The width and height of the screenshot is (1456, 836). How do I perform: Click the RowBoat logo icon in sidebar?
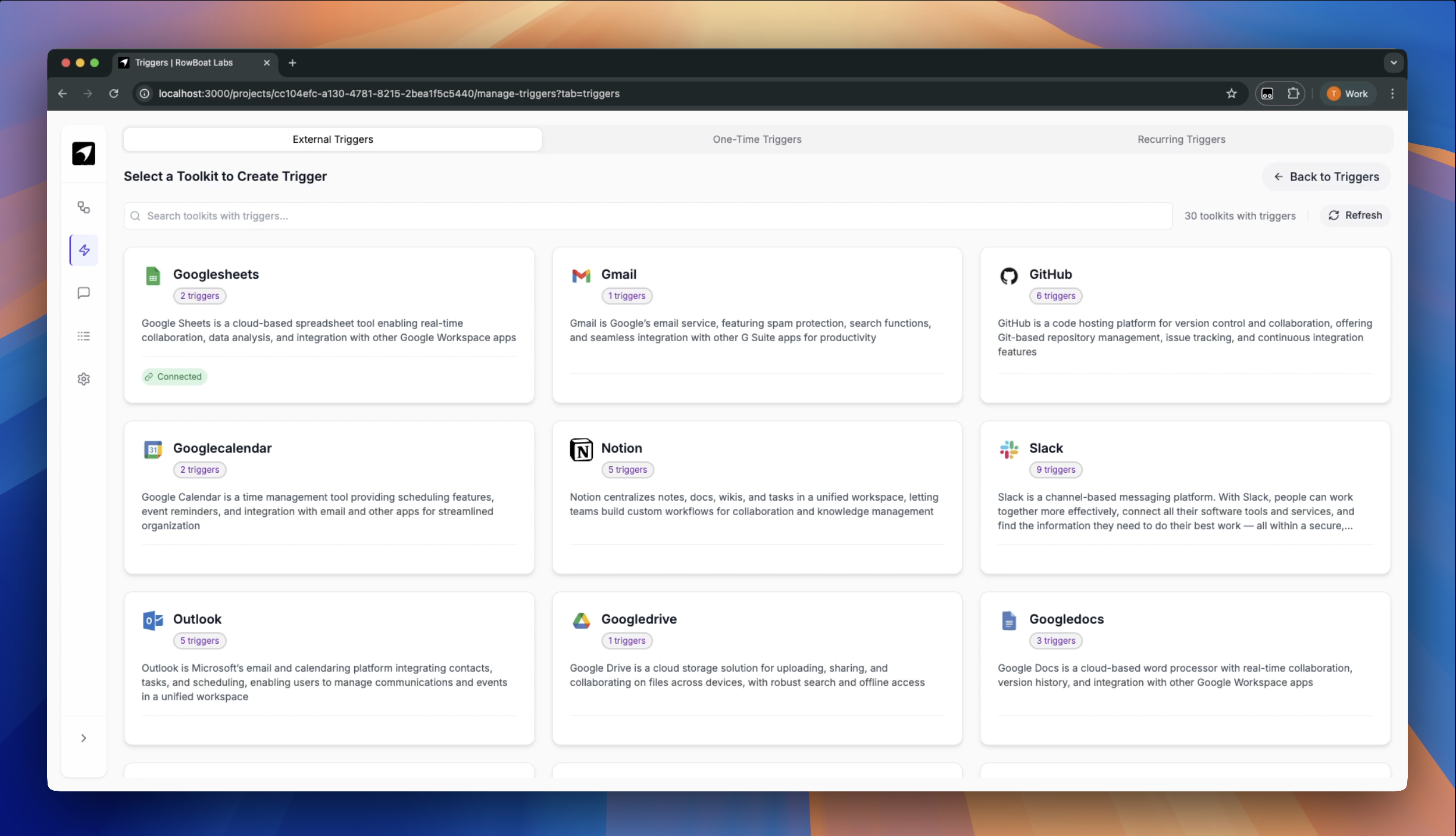point(83,154)
